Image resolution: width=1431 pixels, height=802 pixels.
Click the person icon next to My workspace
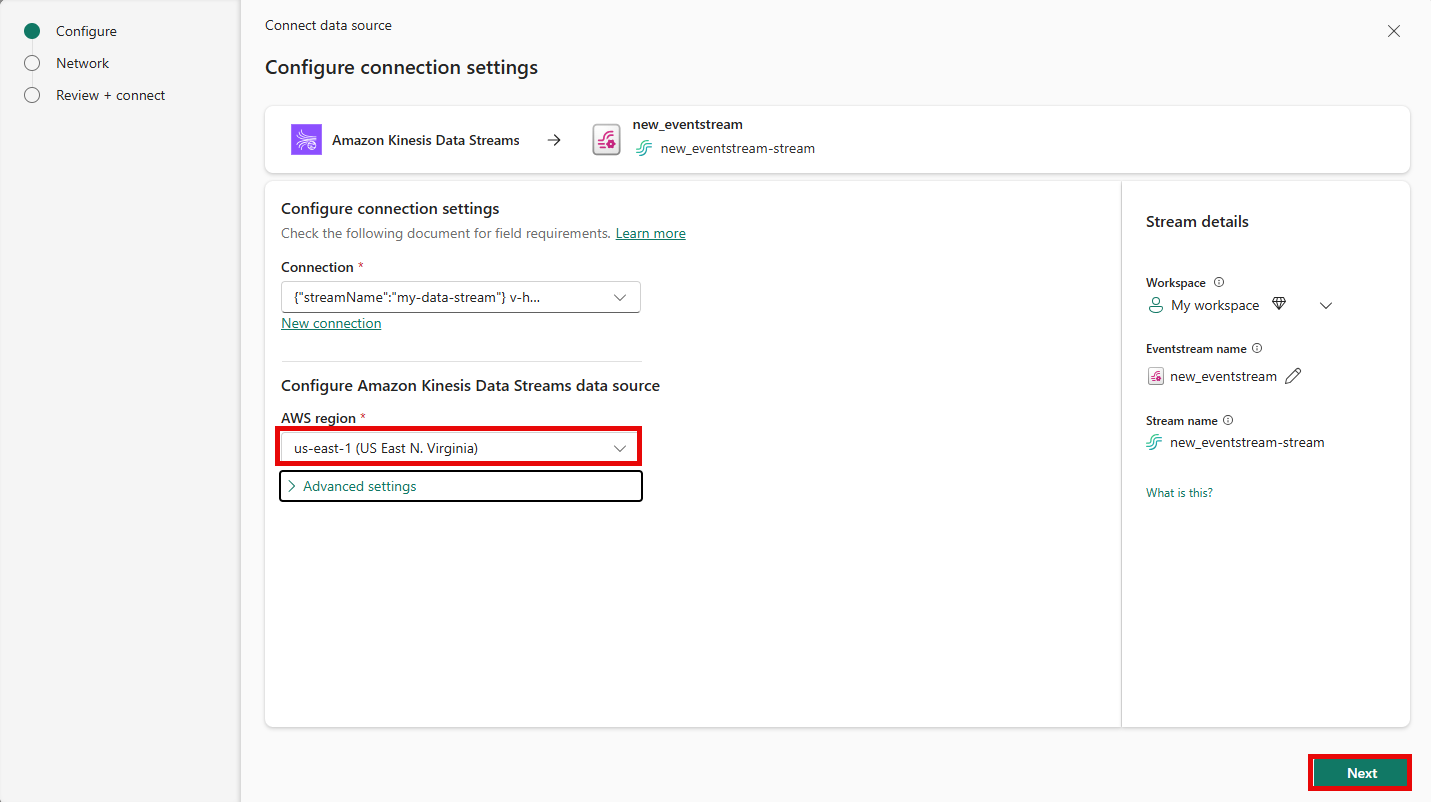click(1155, 305)
